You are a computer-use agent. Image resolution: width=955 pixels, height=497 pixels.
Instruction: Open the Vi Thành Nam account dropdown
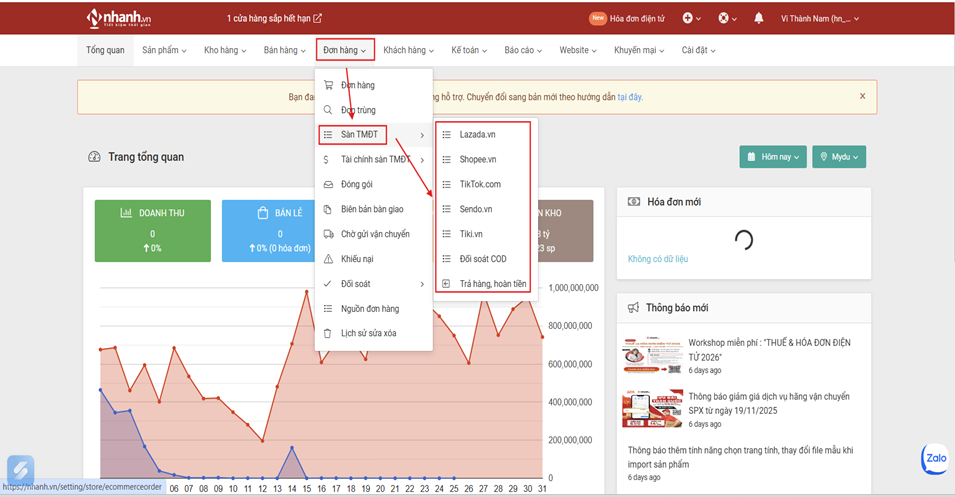click(x=820, y=18)
